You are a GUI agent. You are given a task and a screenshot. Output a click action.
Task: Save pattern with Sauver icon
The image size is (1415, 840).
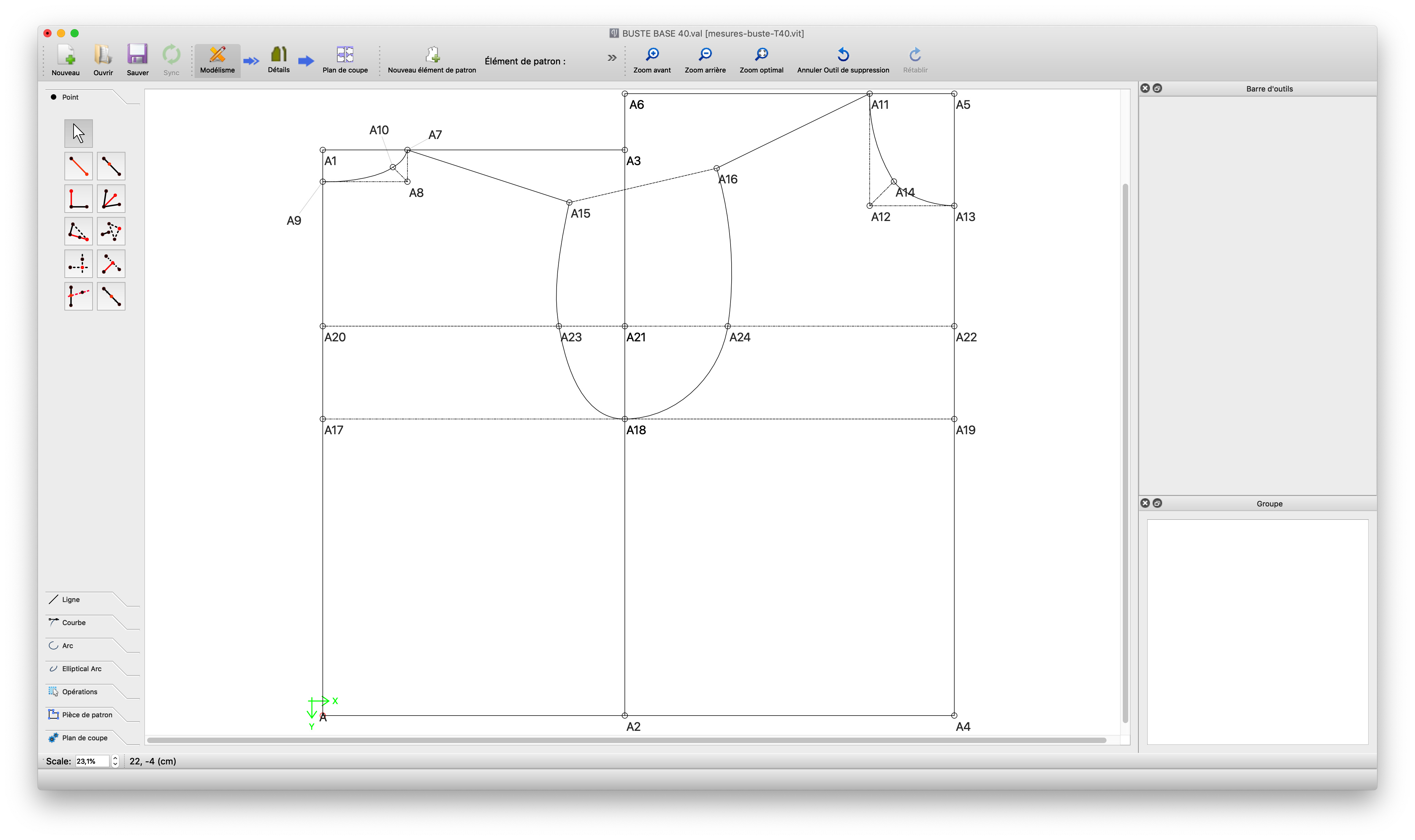point(138,55)
